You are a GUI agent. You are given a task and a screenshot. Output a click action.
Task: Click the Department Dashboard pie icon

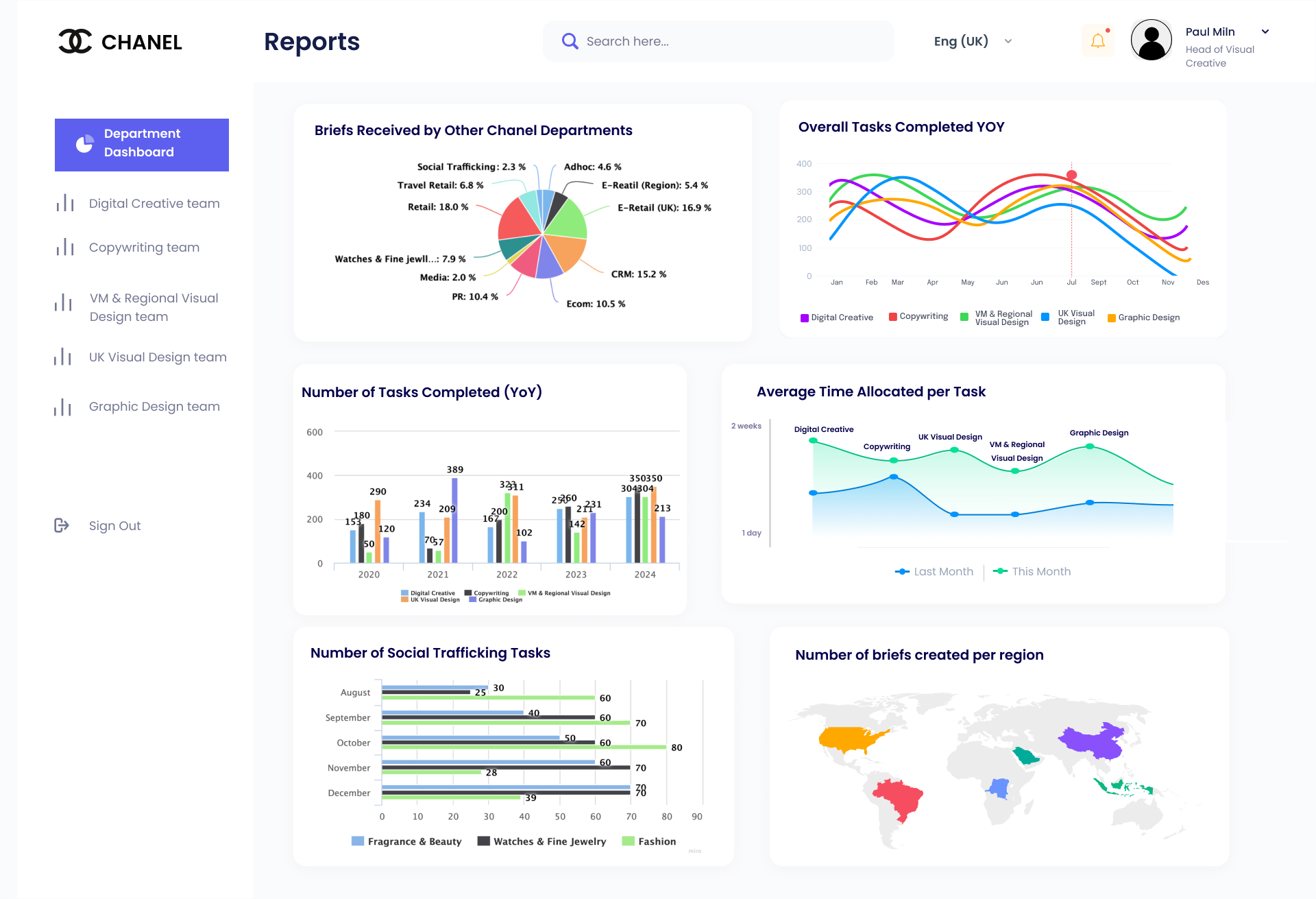(84, 143)
